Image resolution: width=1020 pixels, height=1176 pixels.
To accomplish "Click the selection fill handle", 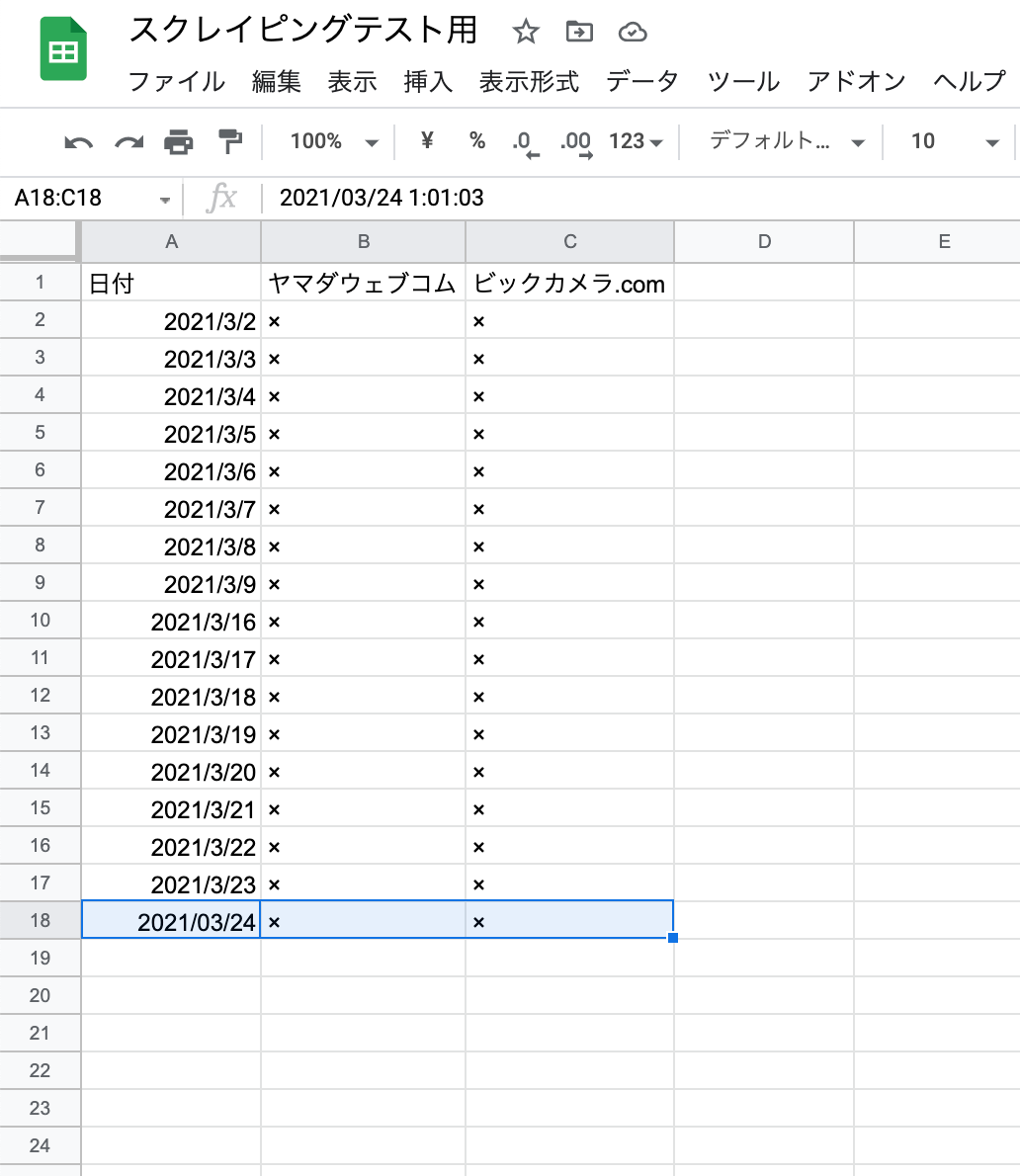I will click(x=673, y=938).
